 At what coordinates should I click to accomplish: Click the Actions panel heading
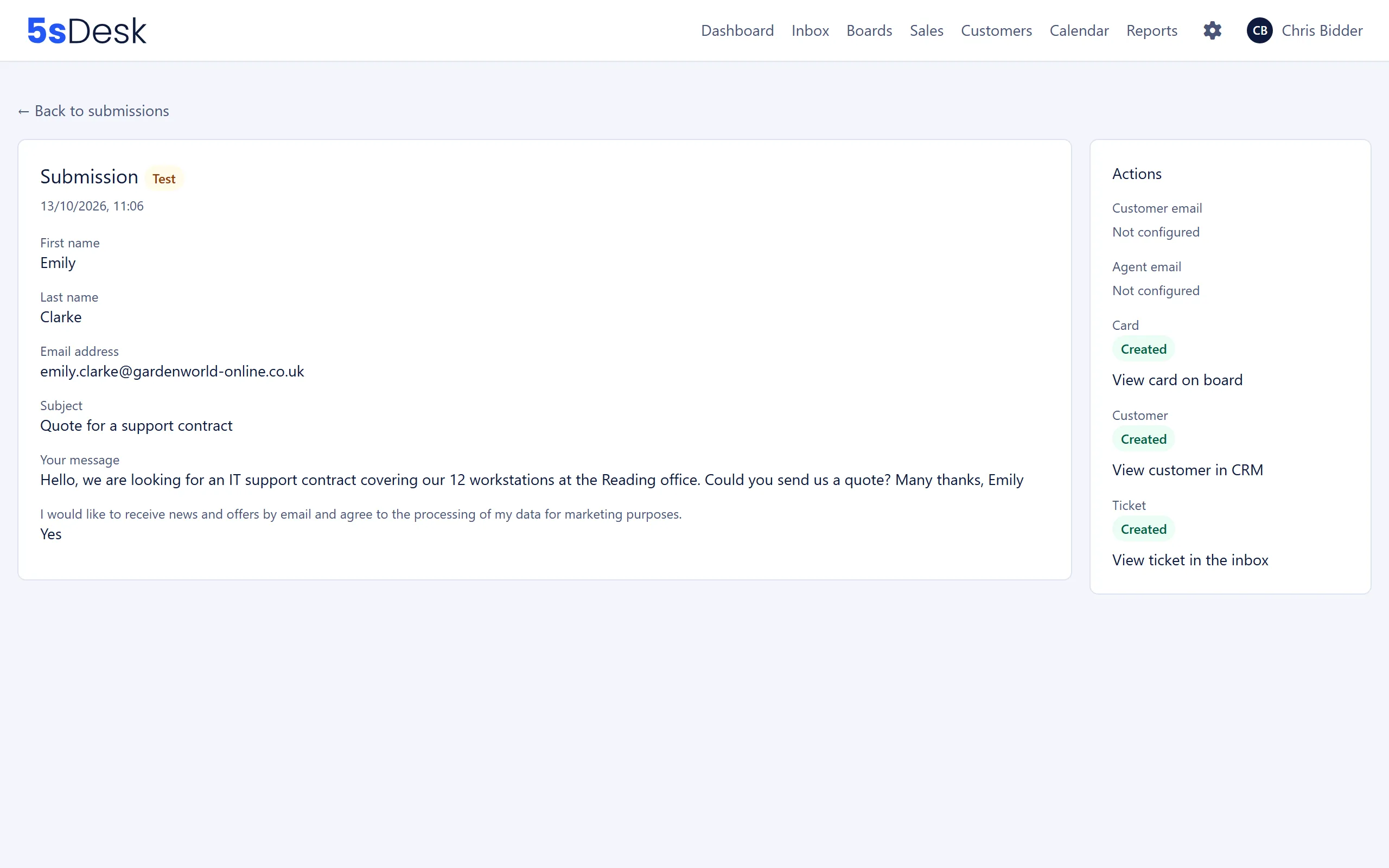tap(1137, 174)
